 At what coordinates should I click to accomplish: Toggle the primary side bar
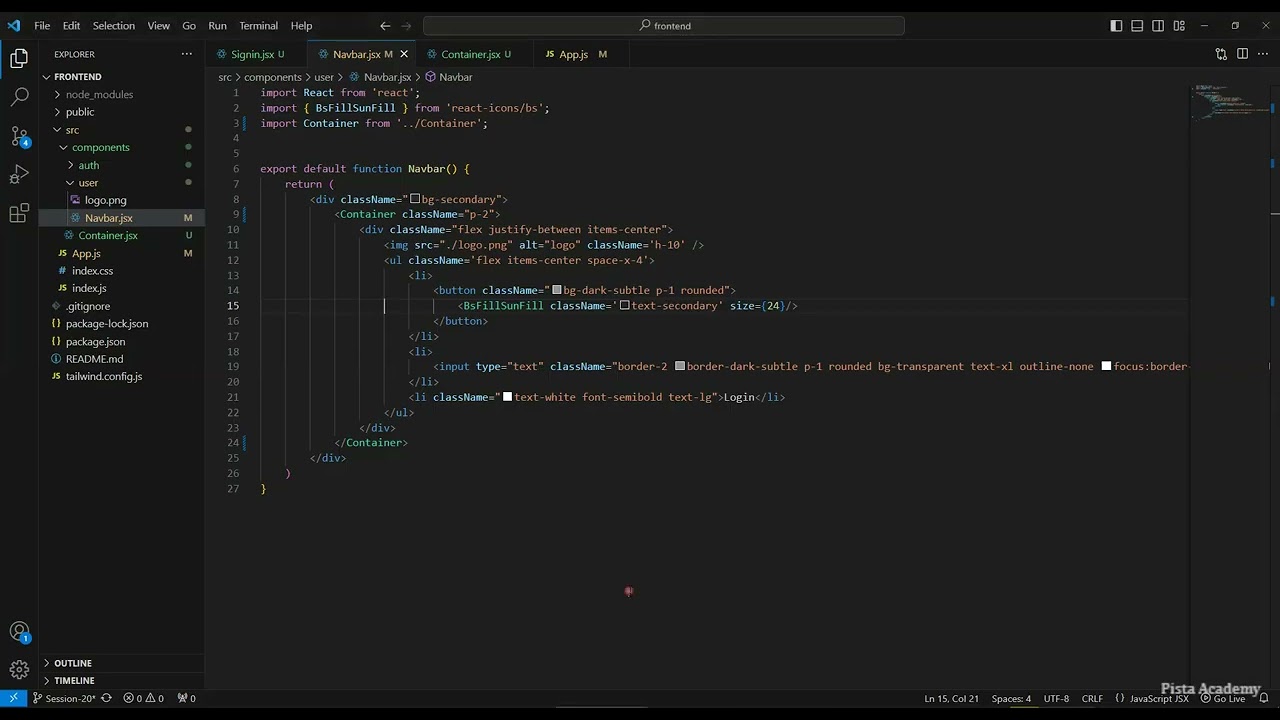(x=1116, y=26)
